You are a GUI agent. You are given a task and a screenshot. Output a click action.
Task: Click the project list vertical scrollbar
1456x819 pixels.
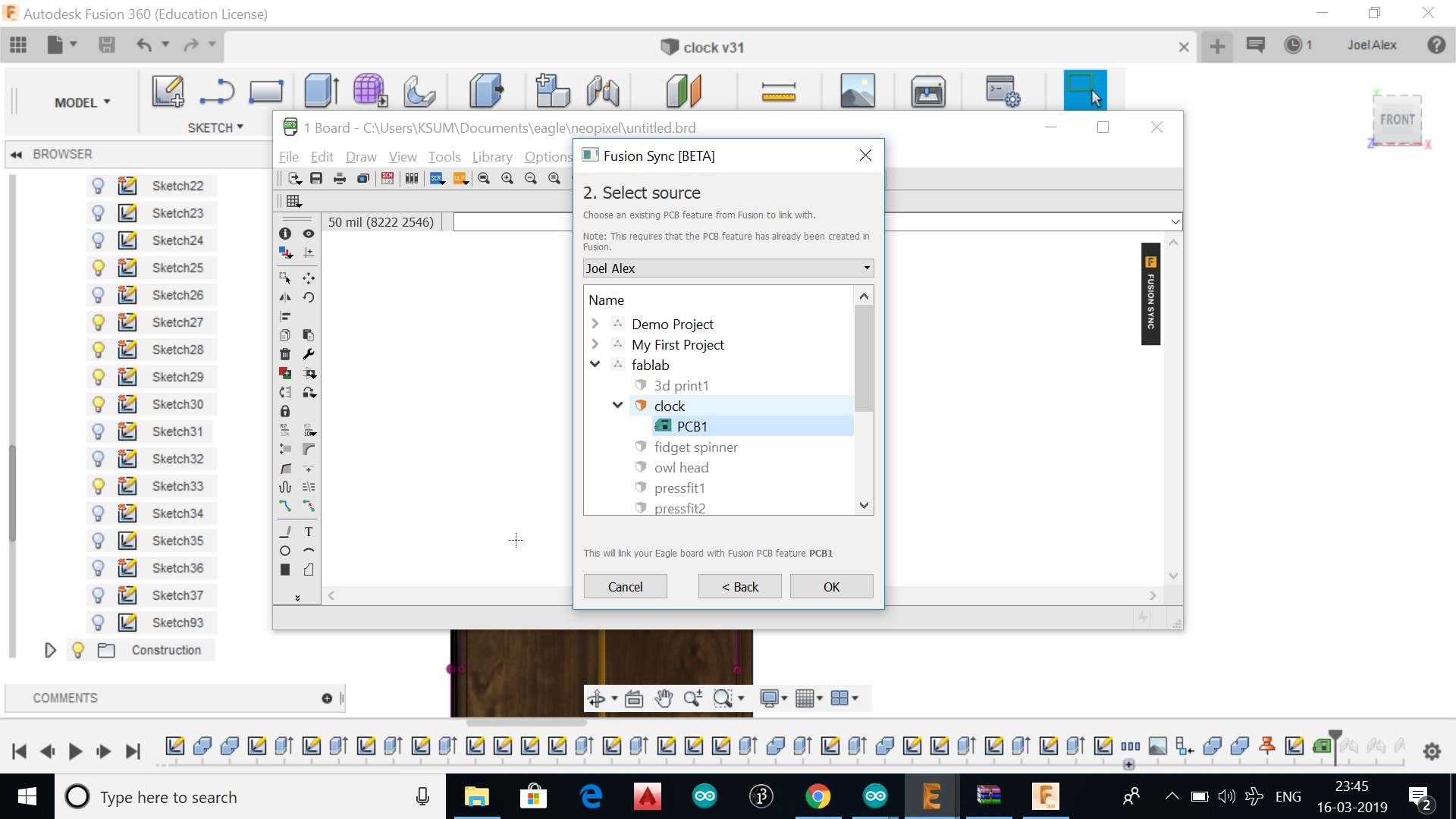pos(864,358)
